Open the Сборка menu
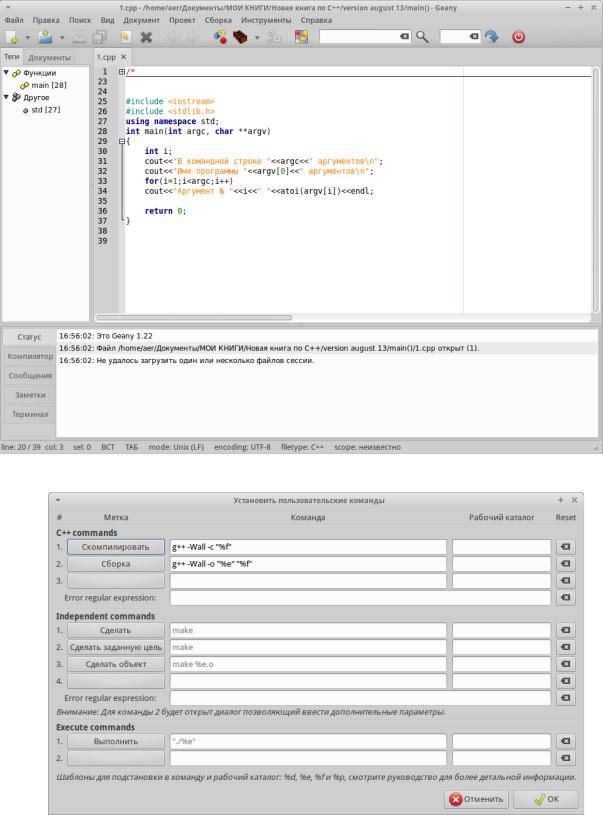Screen dimensions: 603x815 [218, 20]
